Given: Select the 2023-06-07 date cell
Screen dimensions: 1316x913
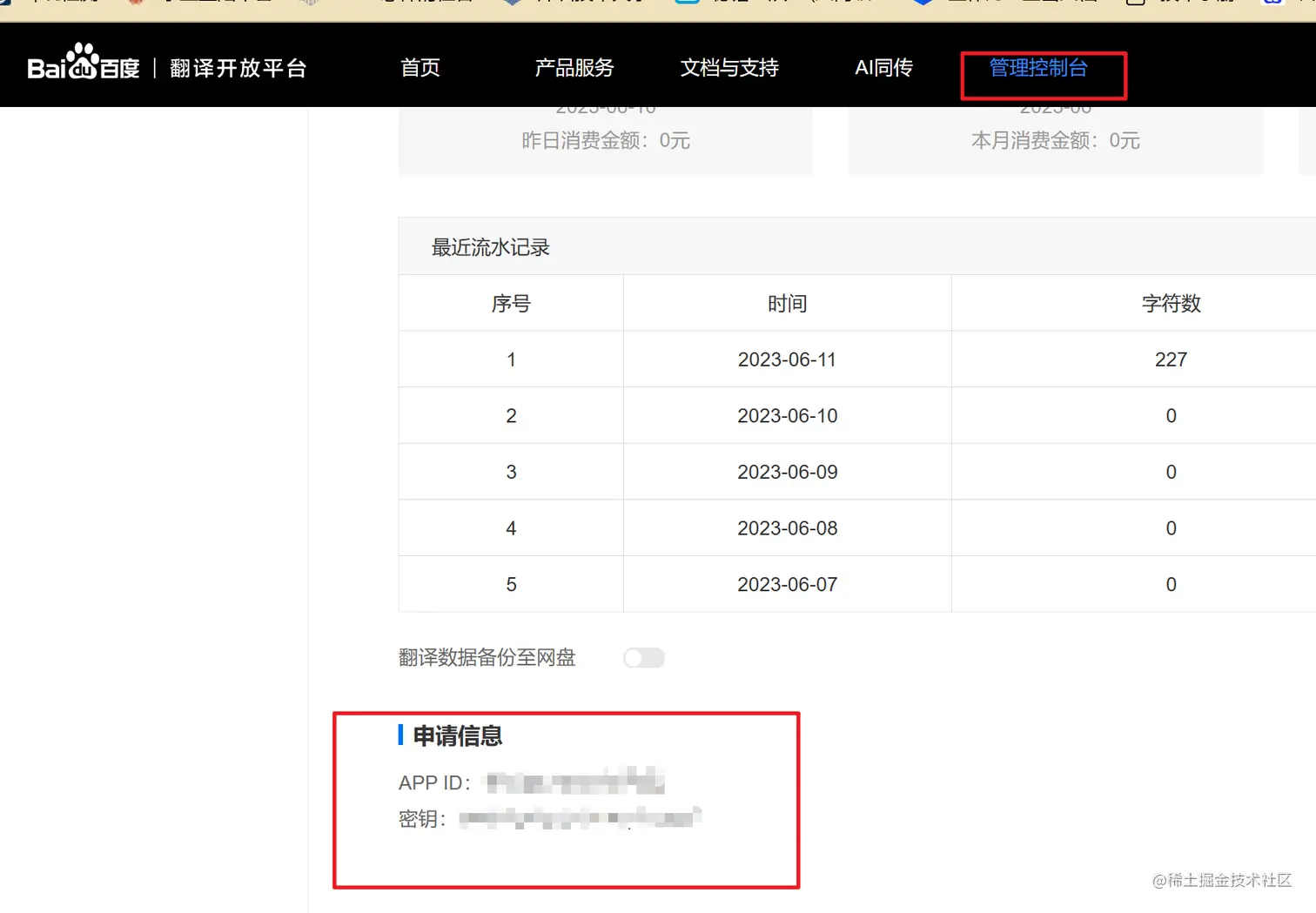Looking at the screenshot, I should point(788,585).
